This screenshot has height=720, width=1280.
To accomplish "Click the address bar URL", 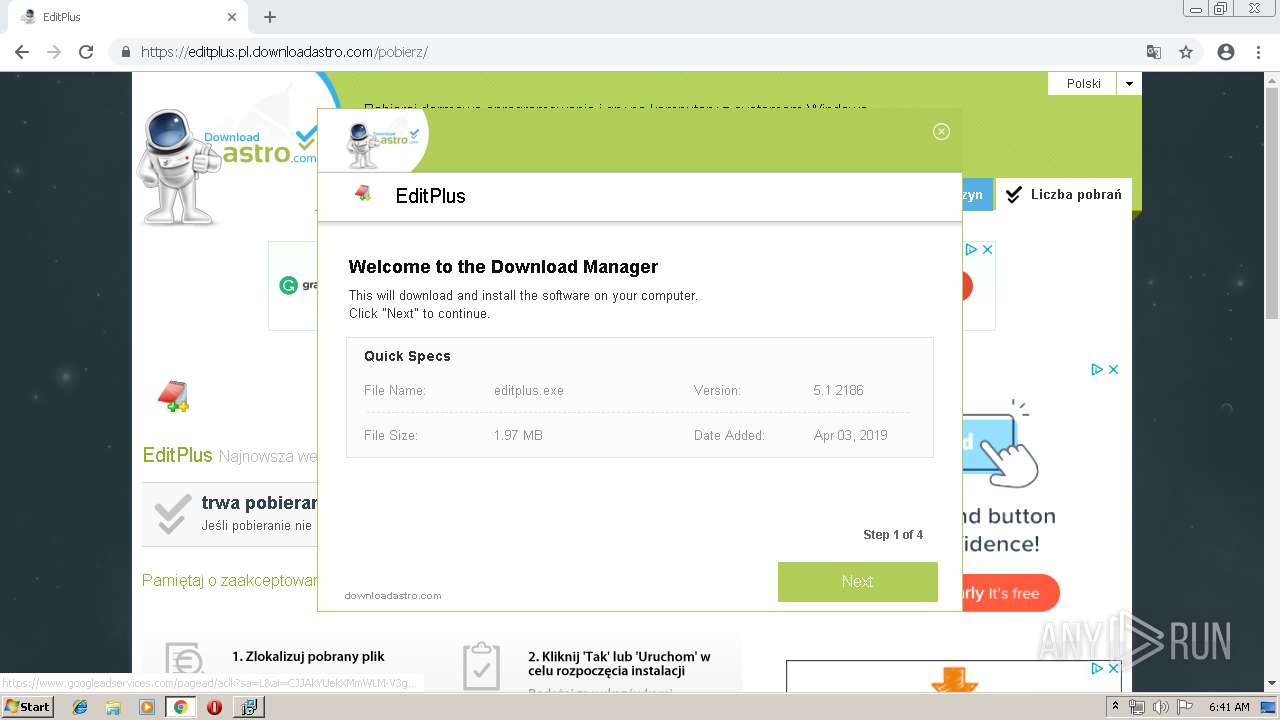I will click(x=284, y=52).
